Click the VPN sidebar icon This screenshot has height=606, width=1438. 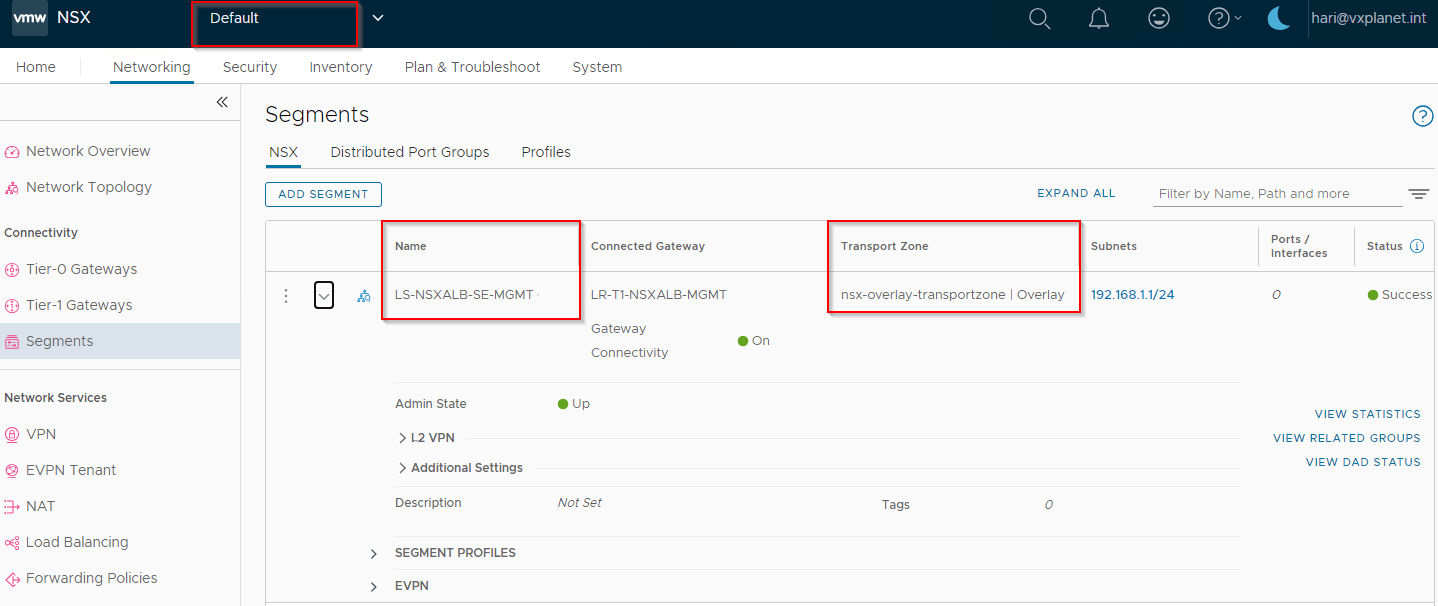coord(12,435)
